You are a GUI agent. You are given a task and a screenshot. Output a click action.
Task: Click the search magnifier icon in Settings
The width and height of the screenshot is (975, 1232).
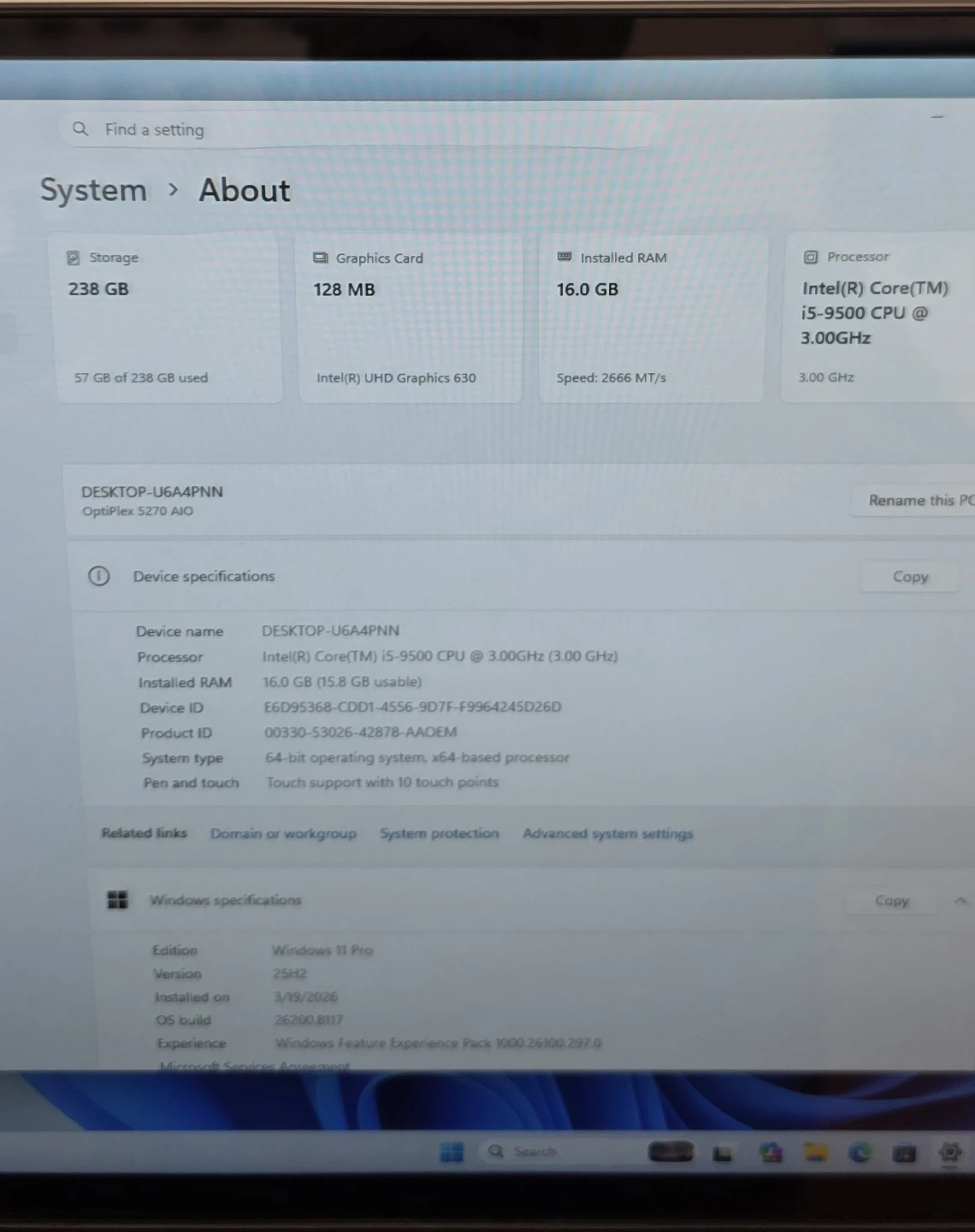80,129
